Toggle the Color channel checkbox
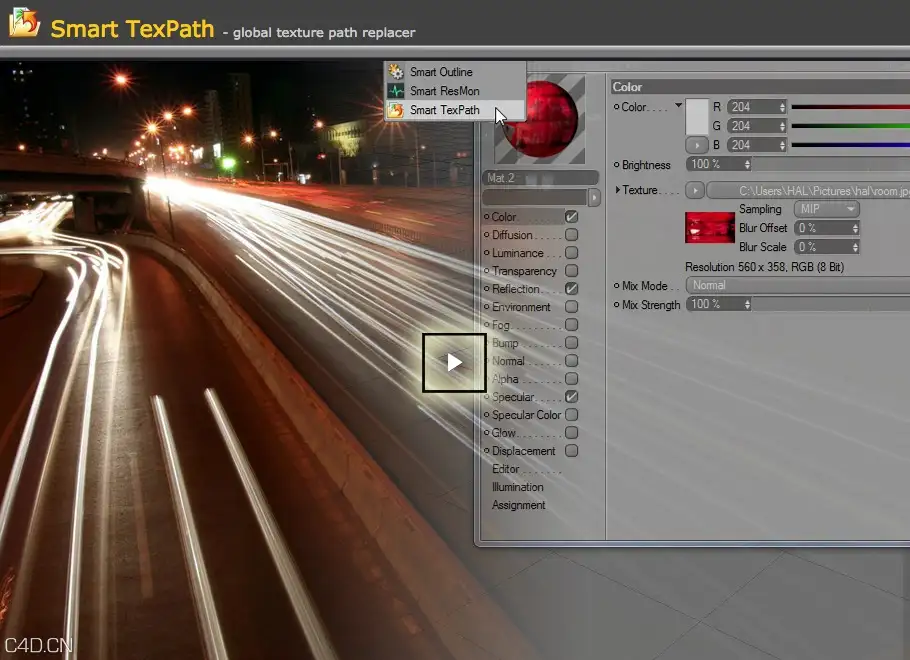The height and width of the screenshot is (660, 910). [x=572, y=217]
